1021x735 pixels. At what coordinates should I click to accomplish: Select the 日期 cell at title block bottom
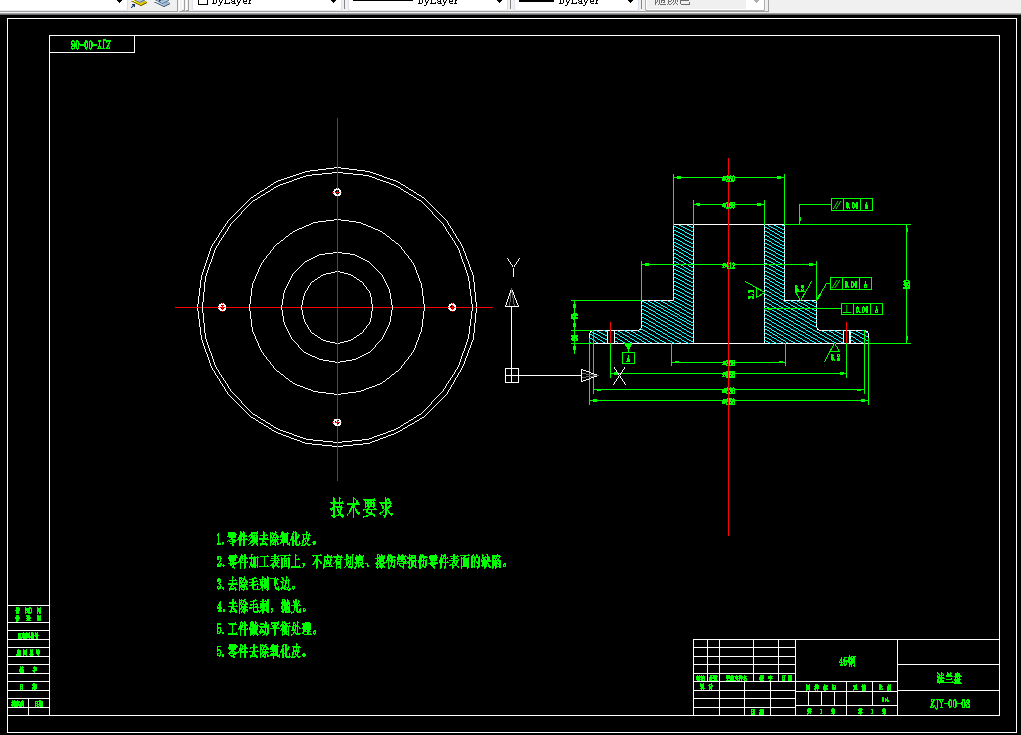(x=757, y=712)
